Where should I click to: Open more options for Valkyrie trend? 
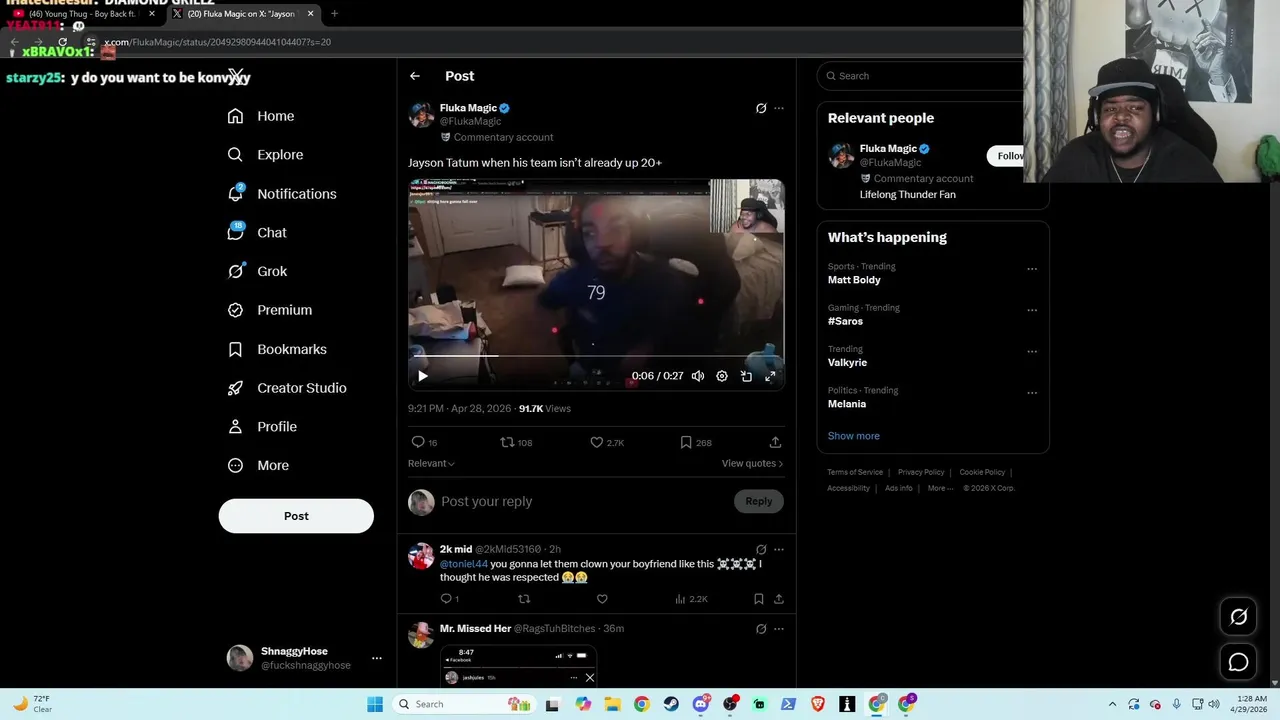click(1032, 352)
